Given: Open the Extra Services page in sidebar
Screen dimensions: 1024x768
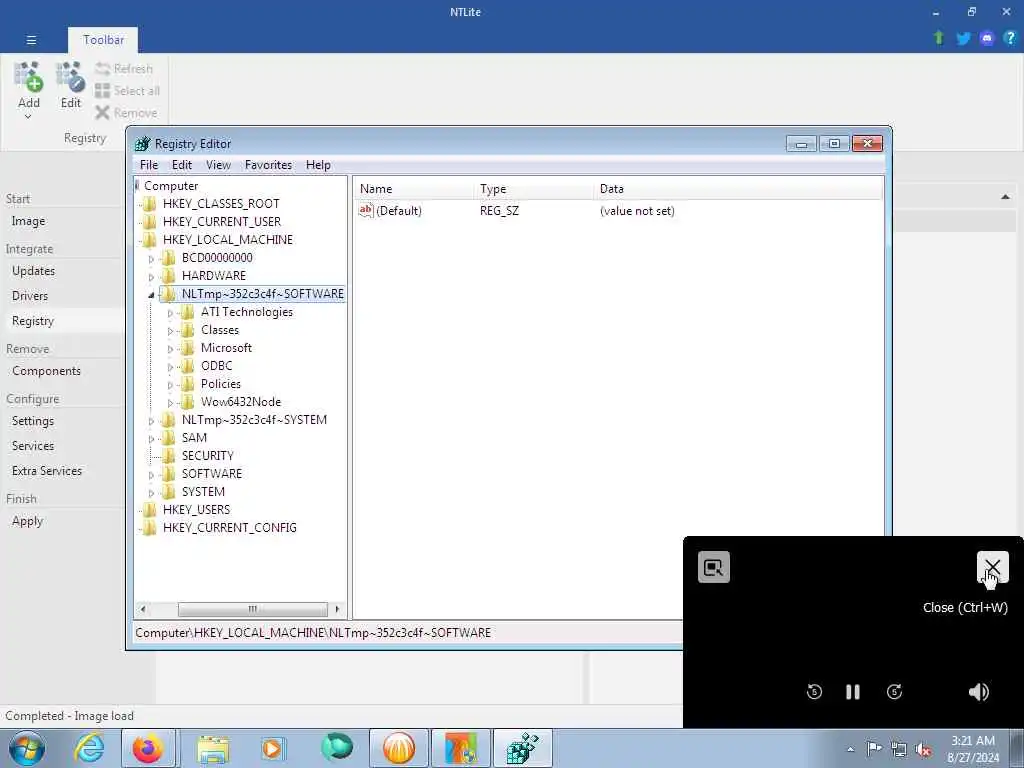Looking at the screenshot, I should click(x=46, y=471).
